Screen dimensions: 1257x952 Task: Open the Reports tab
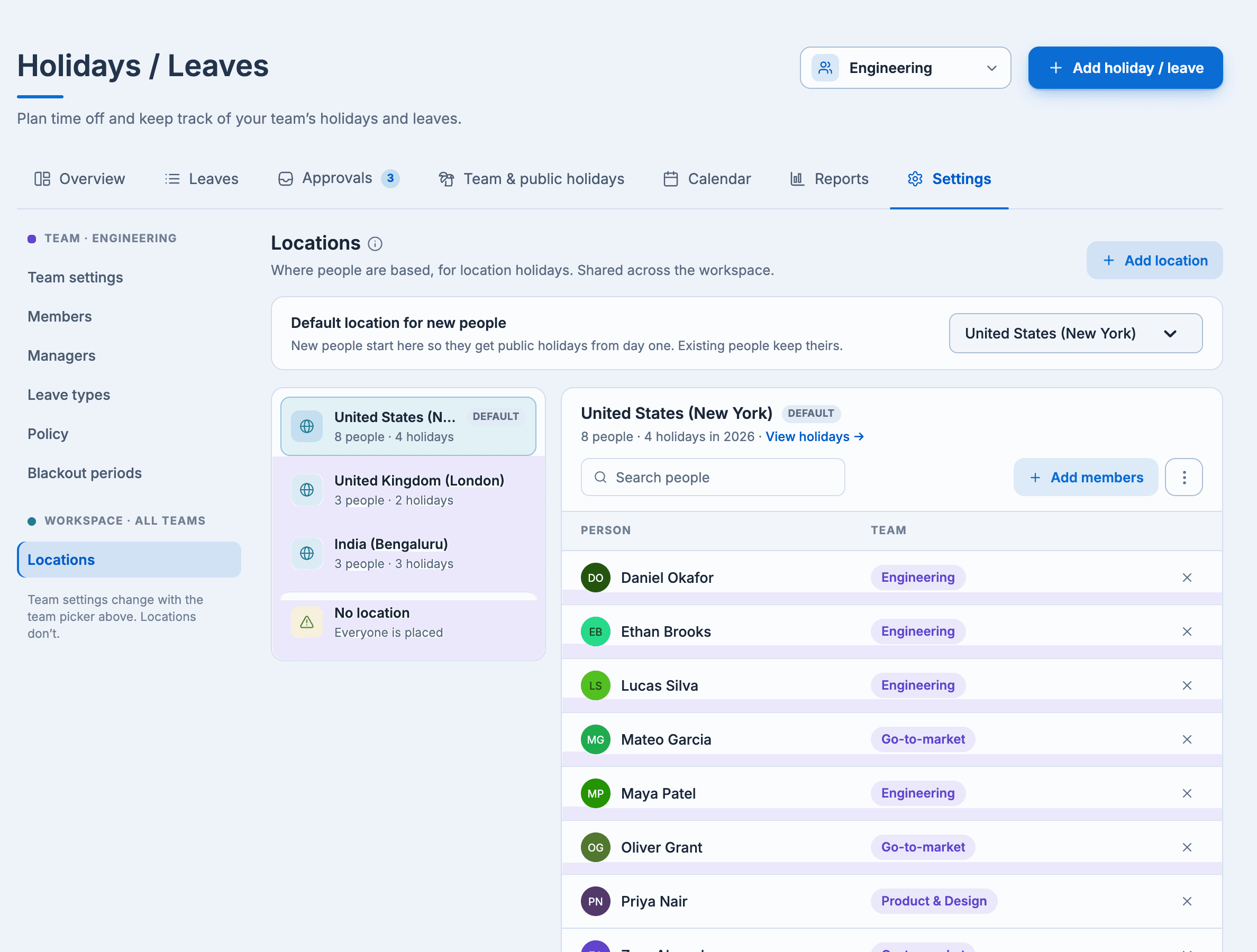(829, 179)
